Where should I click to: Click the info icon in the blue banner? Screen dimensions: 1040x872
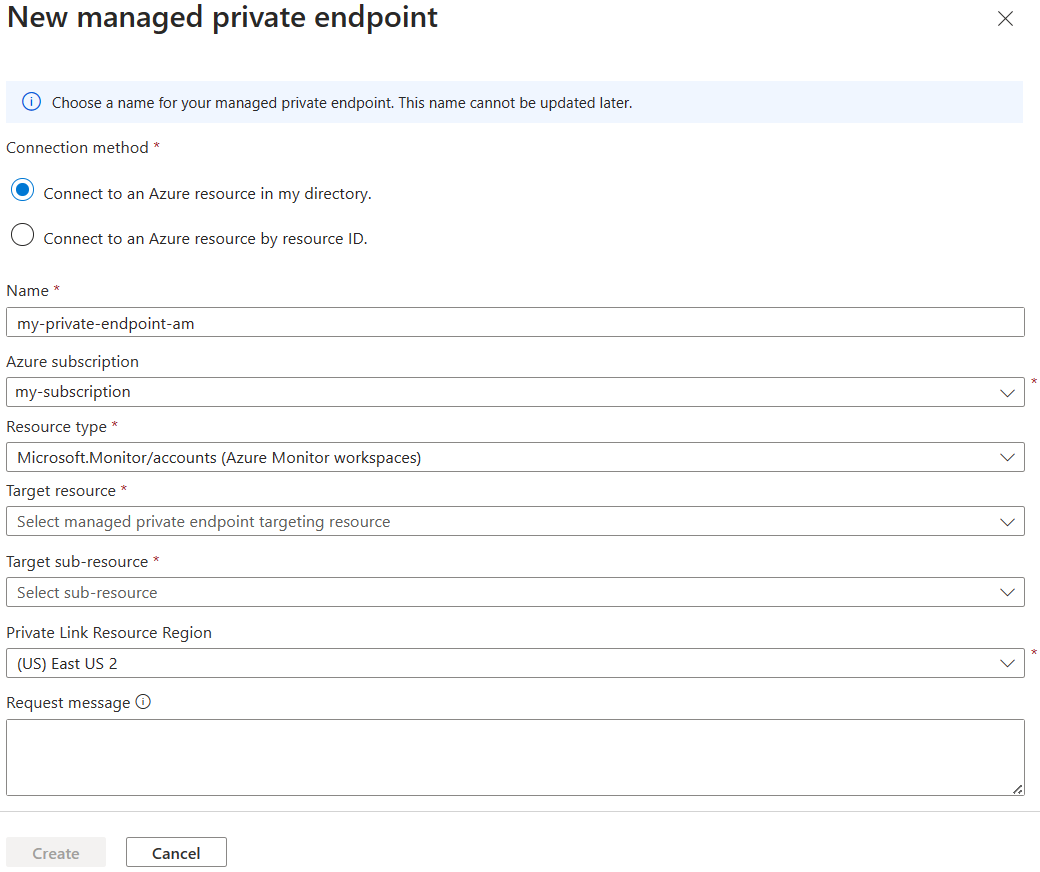pos(32,102)
